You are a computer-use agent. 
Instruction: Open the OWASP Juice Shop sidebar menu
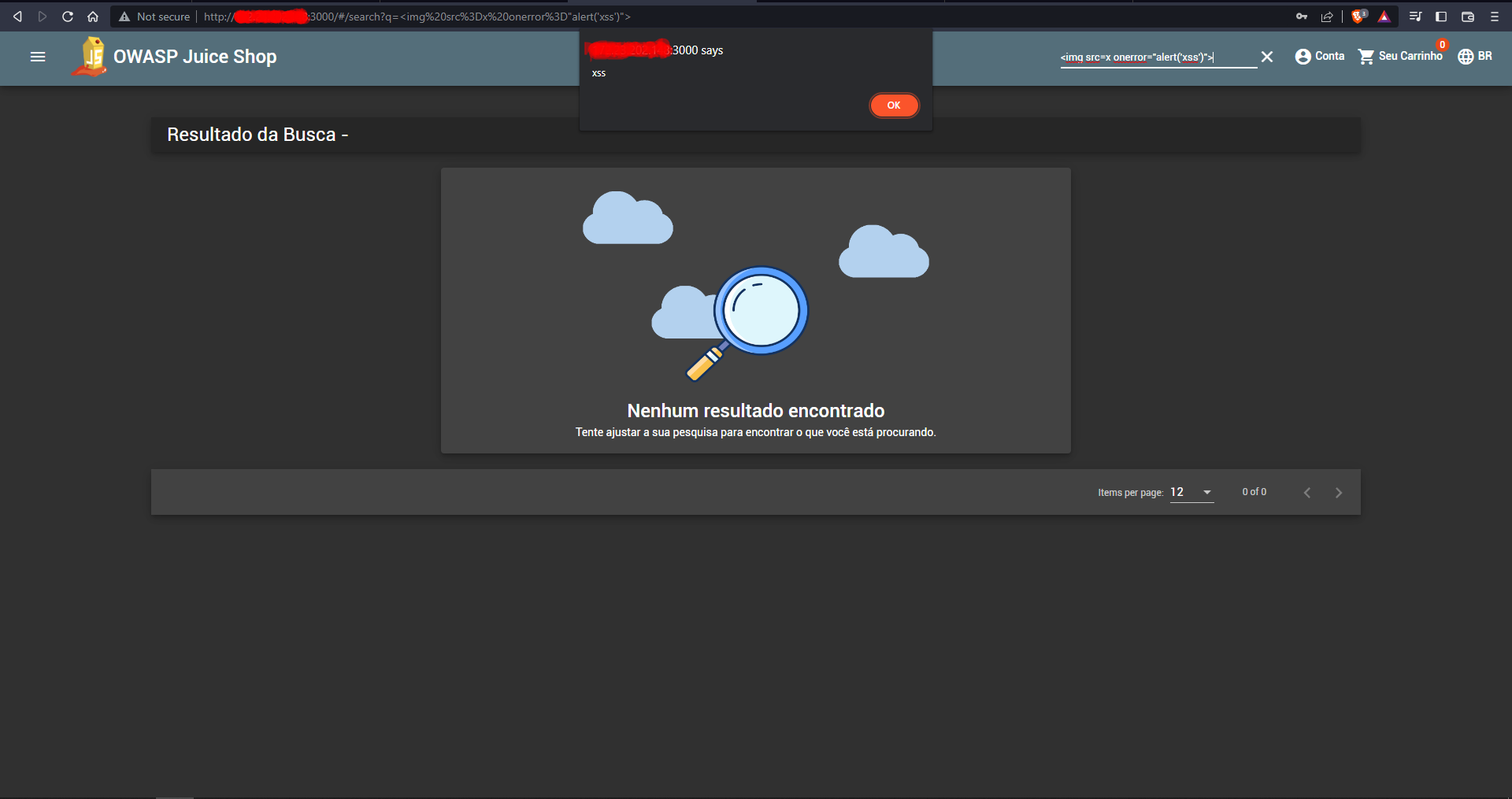click(x=37, y=57)
